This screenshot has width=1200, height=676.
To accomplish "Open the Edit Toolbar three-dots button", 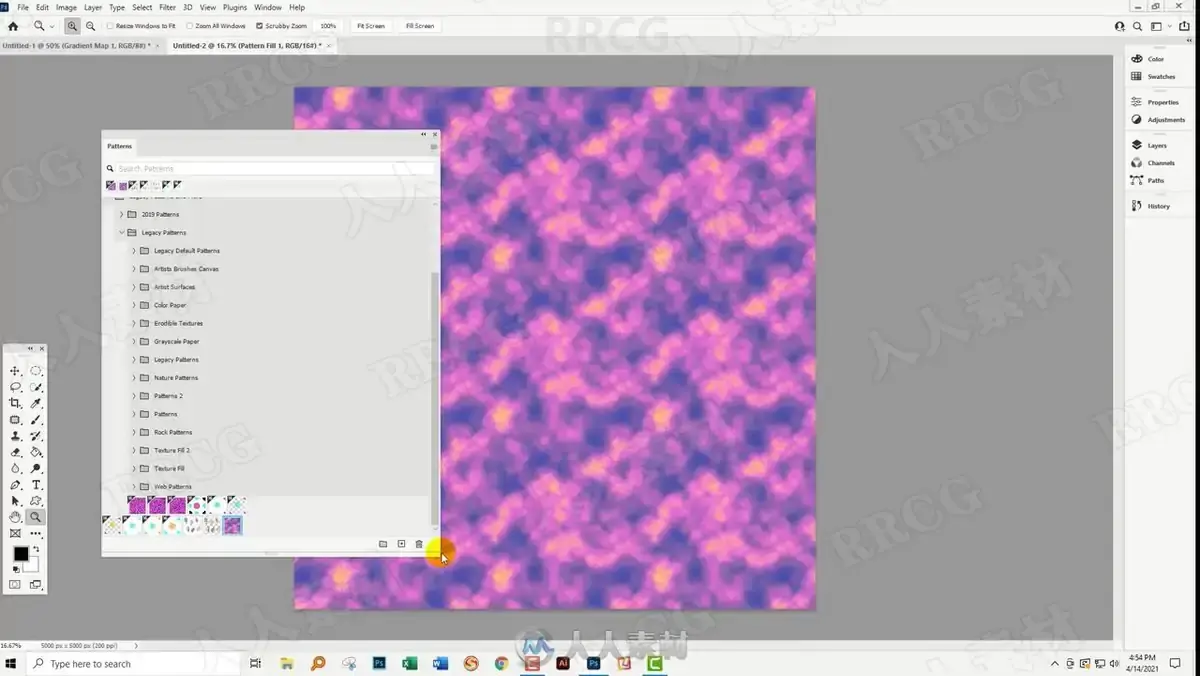I will tap(36, 534).
